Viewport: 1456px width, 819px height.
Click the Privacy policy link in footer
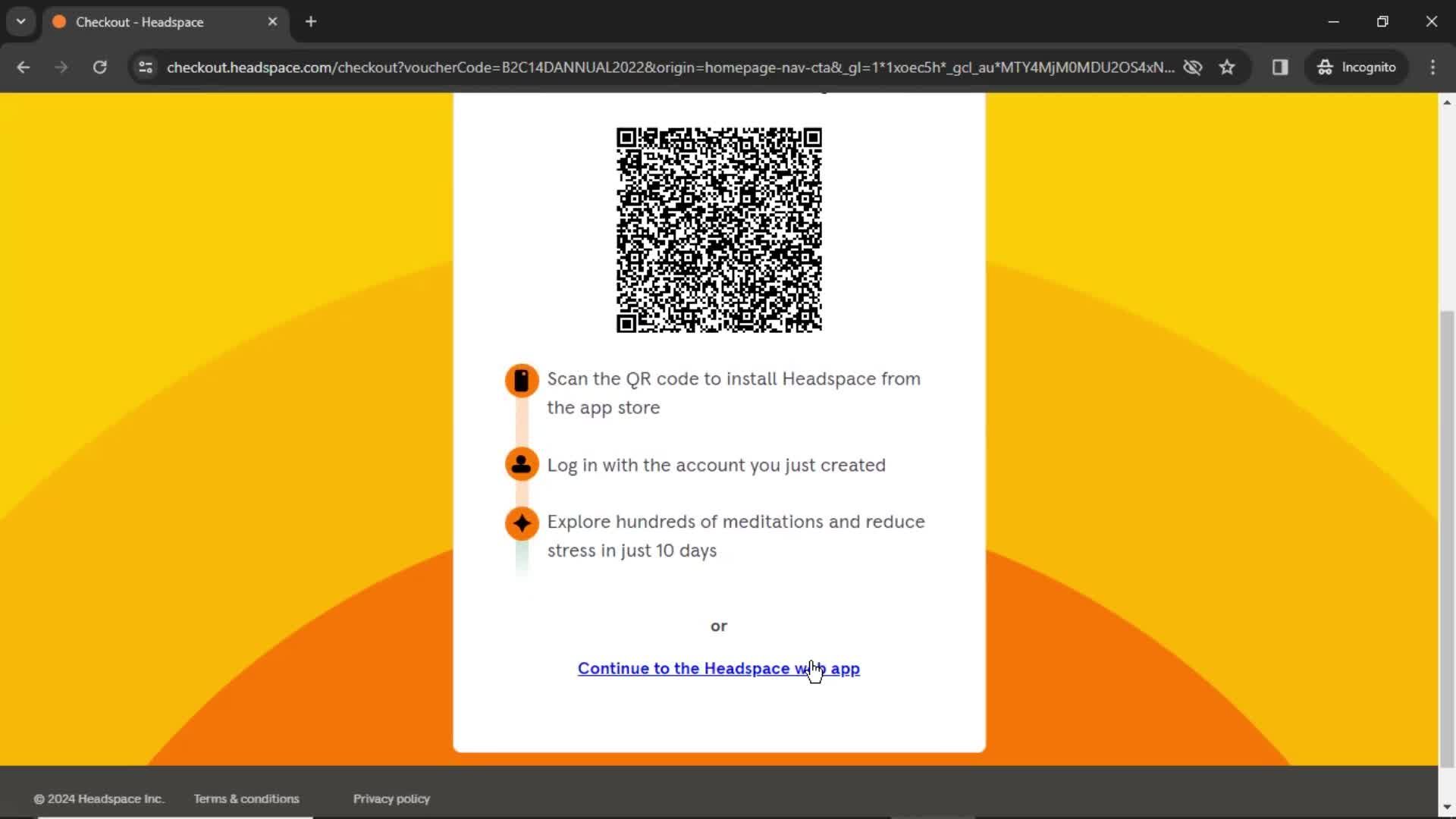(x=391, y=798)
